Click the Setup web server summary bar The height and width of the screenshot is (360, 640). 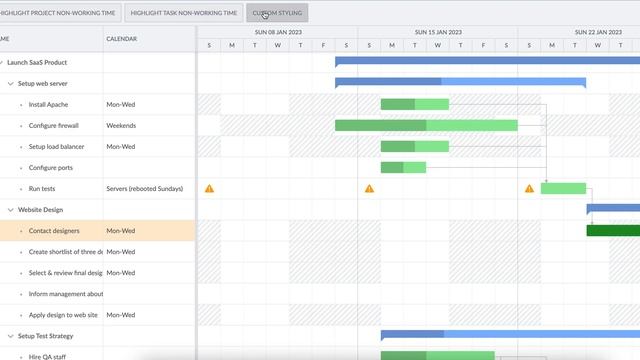click(x=460, y=82)
